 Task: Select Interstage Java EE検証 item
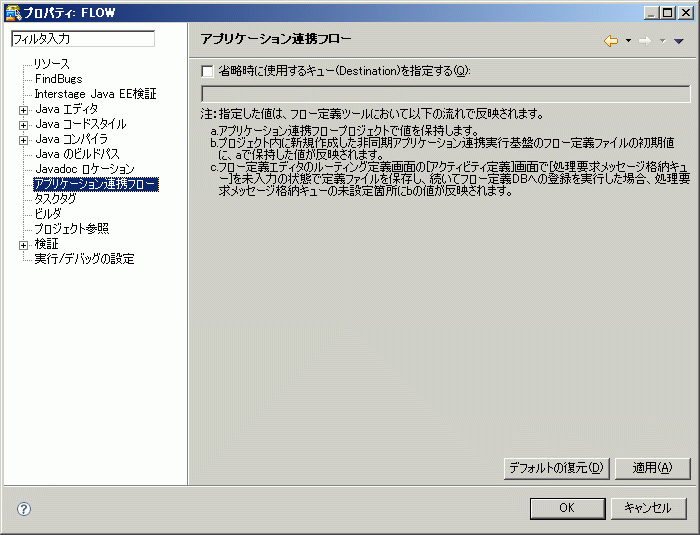96,94
